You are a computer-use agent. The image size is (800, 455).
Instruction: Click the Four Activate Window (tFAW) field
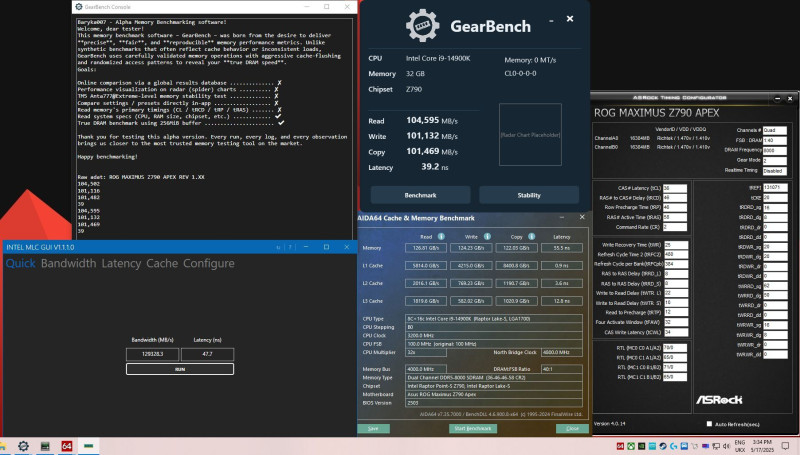[676, 322]
